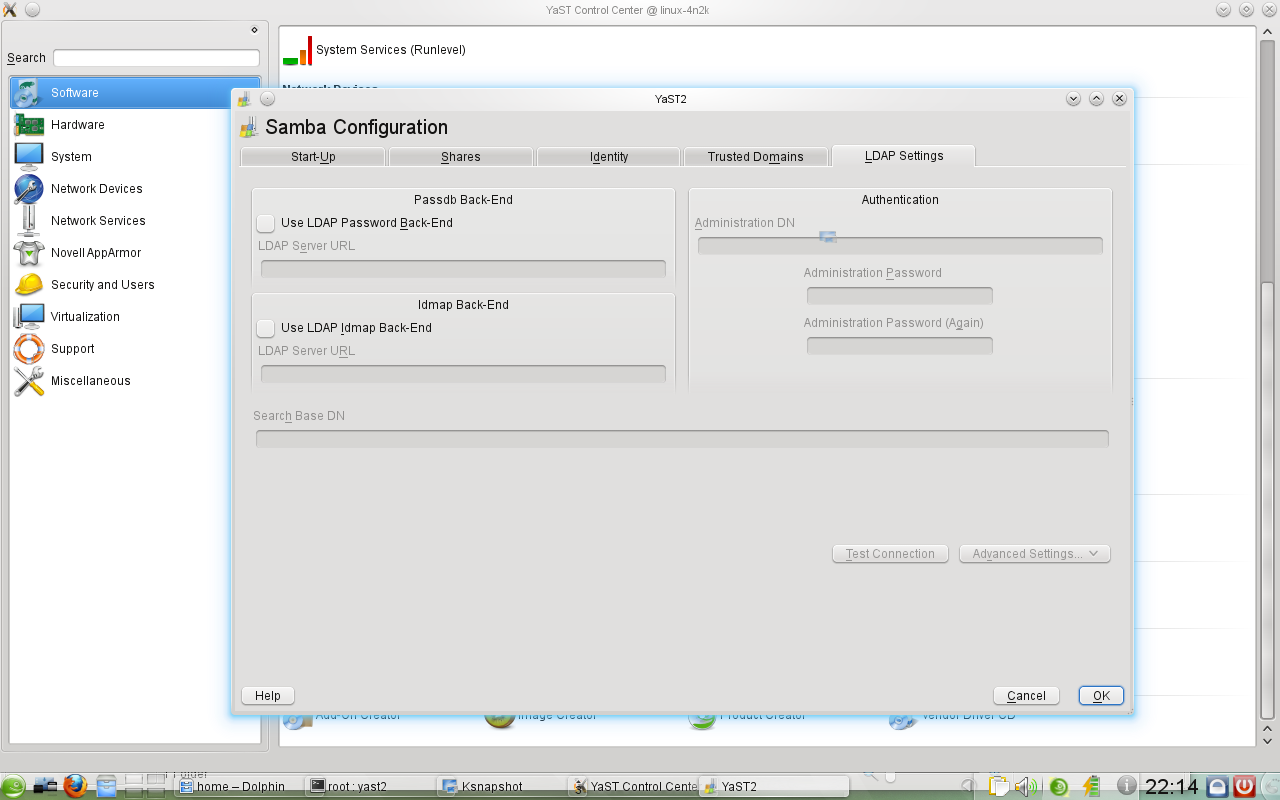1280x800 pixels.
Task: Click the Administration DN field
Action: click(900, 246)
